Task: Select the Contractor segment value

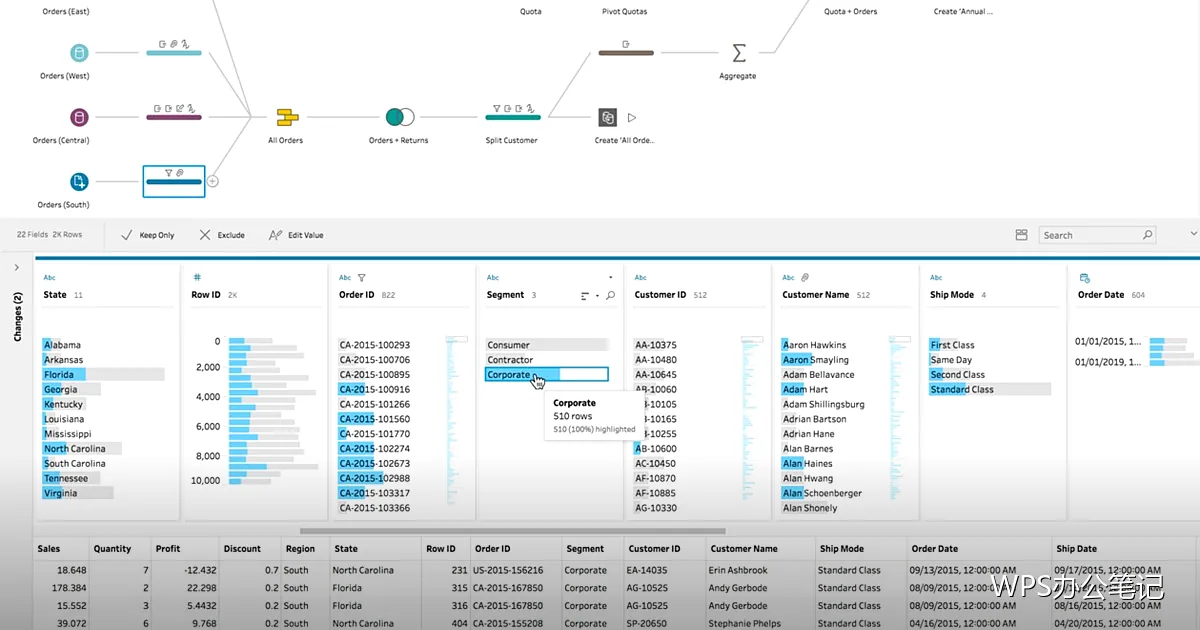Action: tap(547, 360)
